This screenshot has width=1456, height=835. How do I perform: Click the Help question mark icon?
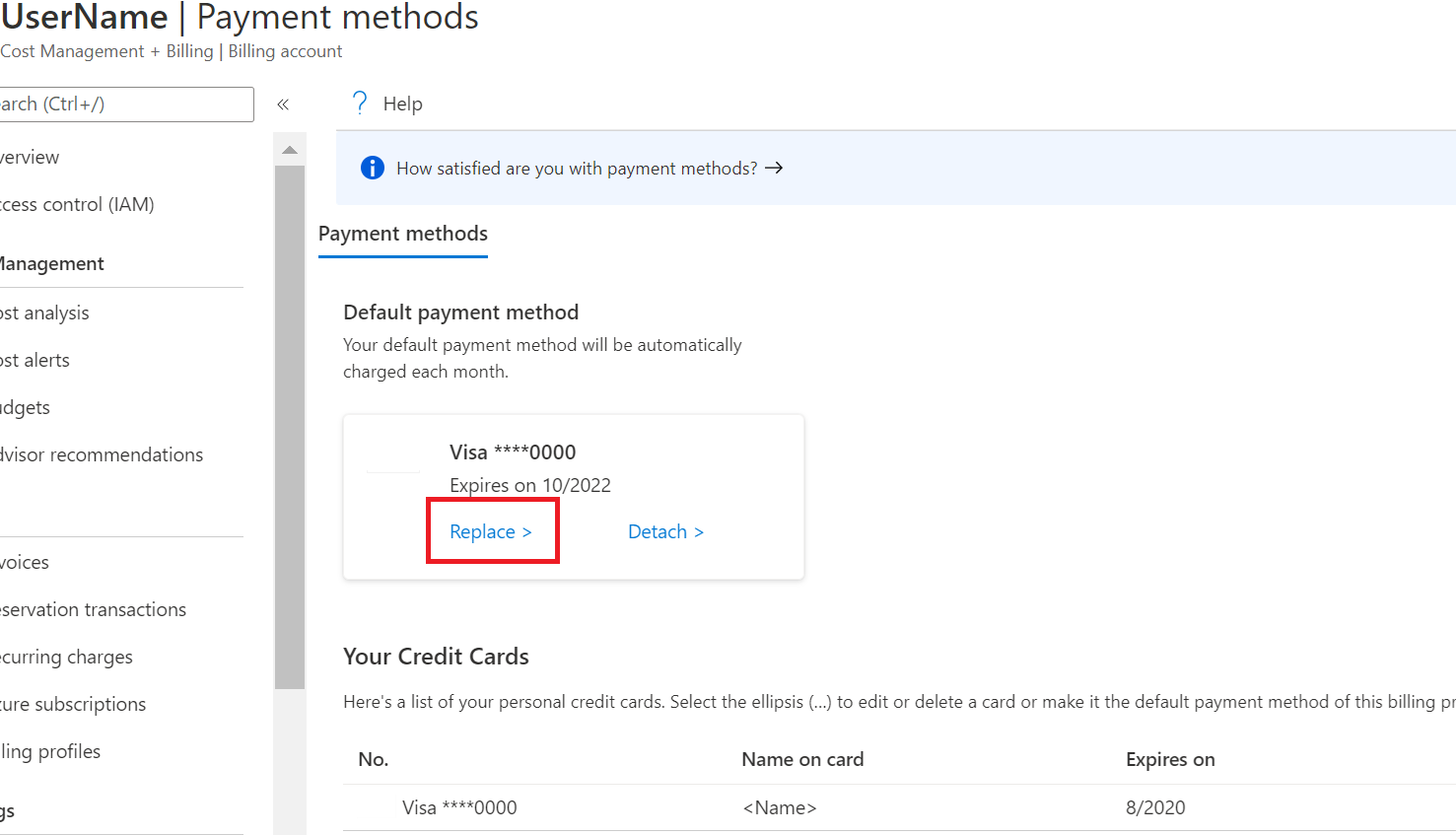click(360, 104)
